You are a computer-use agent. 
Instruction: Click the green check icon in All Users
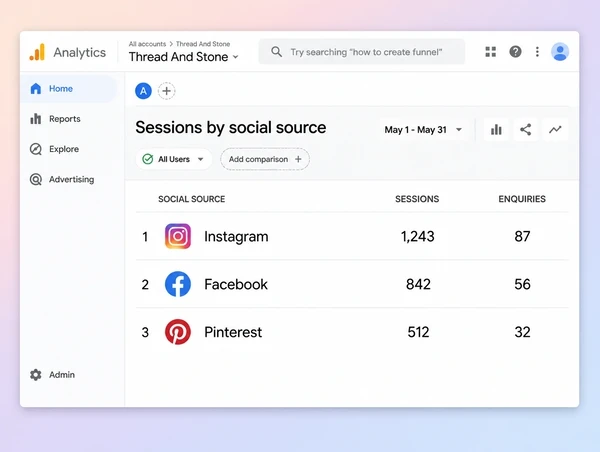pos(148,159)
